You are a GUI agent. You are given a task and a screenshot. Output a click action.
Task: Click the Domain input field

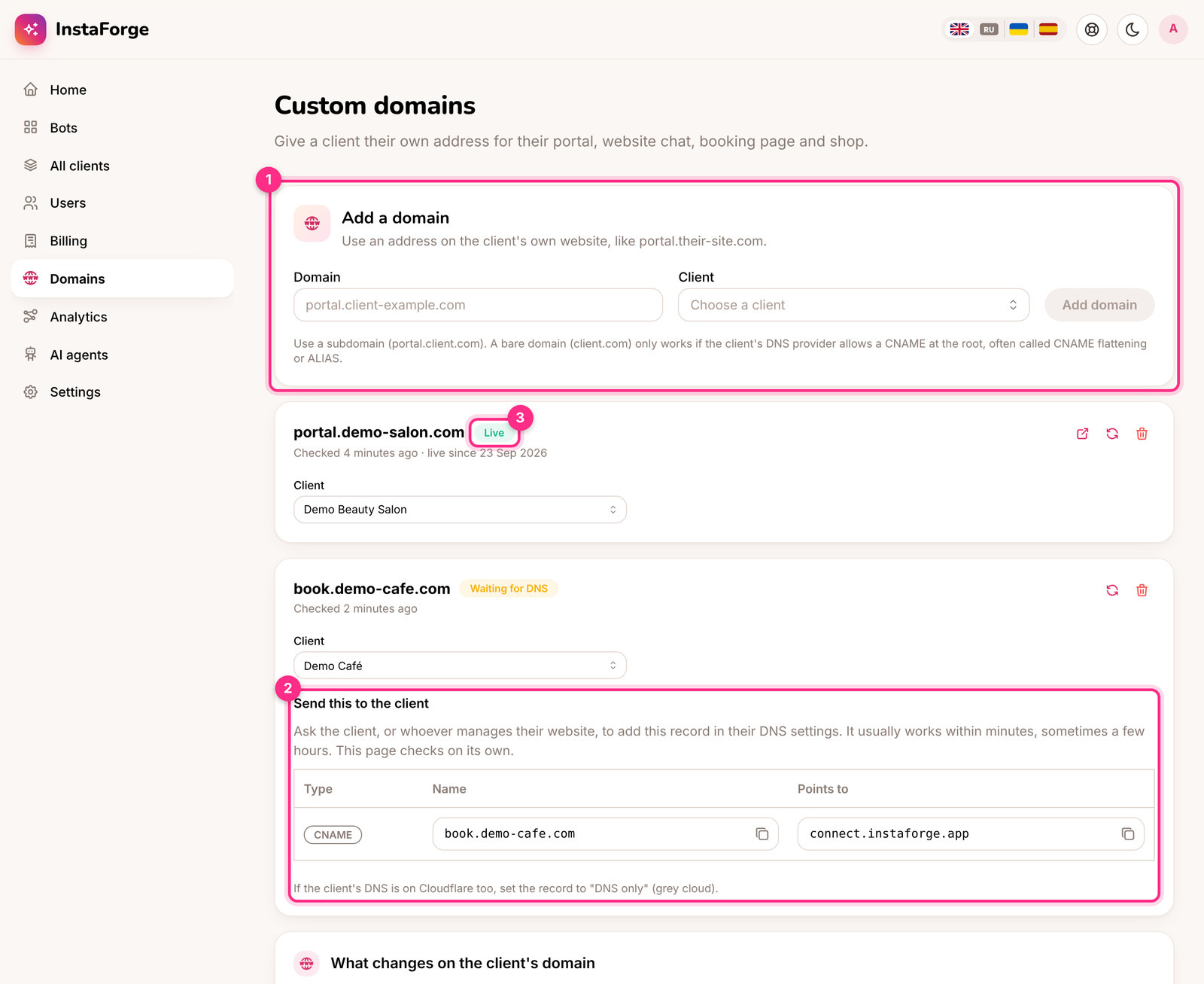(x=478, y=305)
